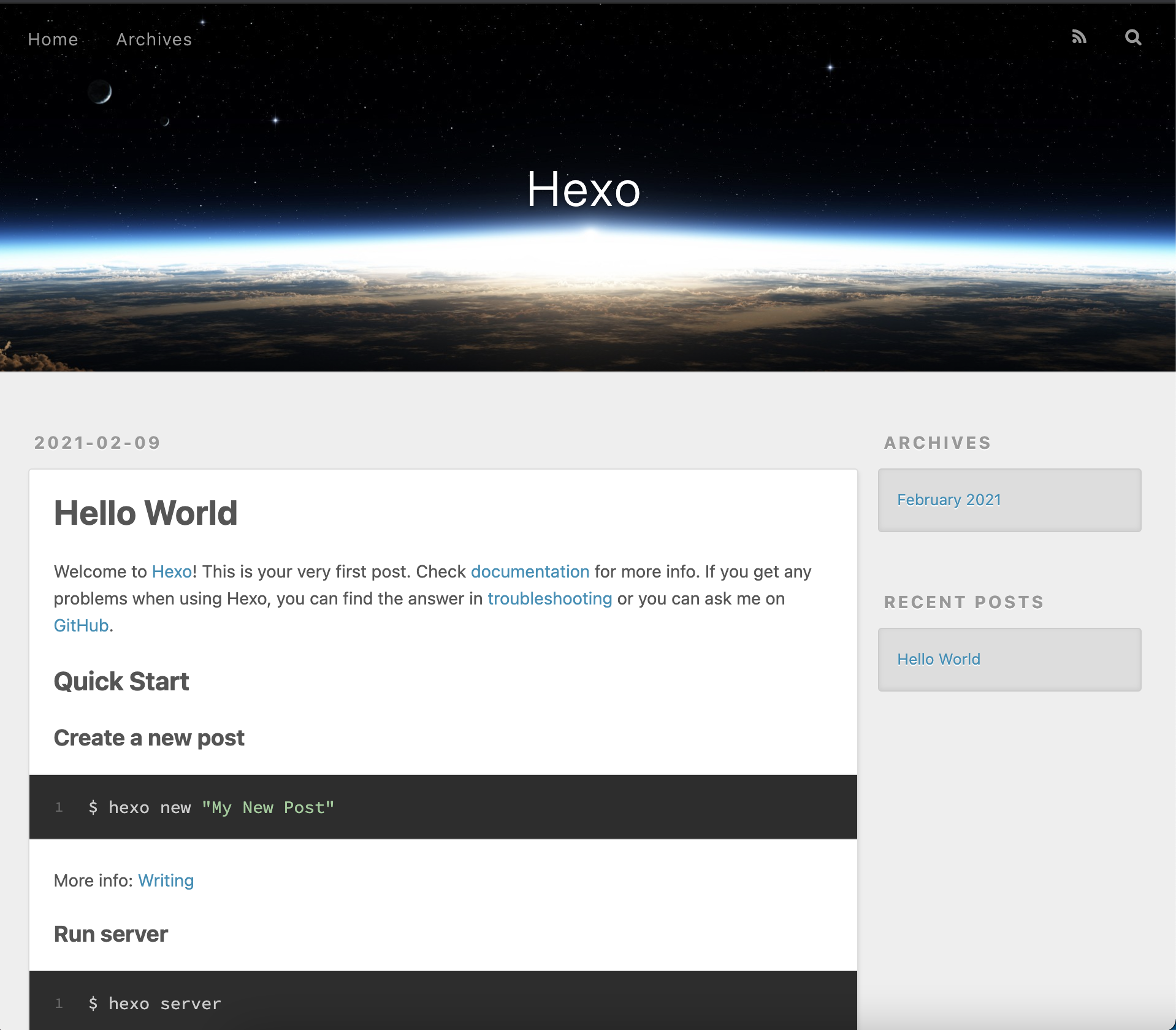Select February 2021 in Archives sidebar

(949, 500)
